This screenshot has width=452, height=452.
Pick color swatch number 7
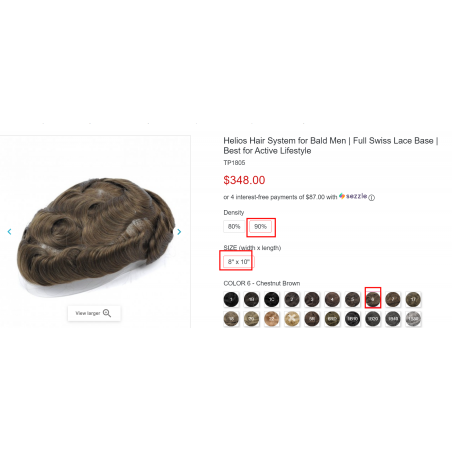click(393, 299)
